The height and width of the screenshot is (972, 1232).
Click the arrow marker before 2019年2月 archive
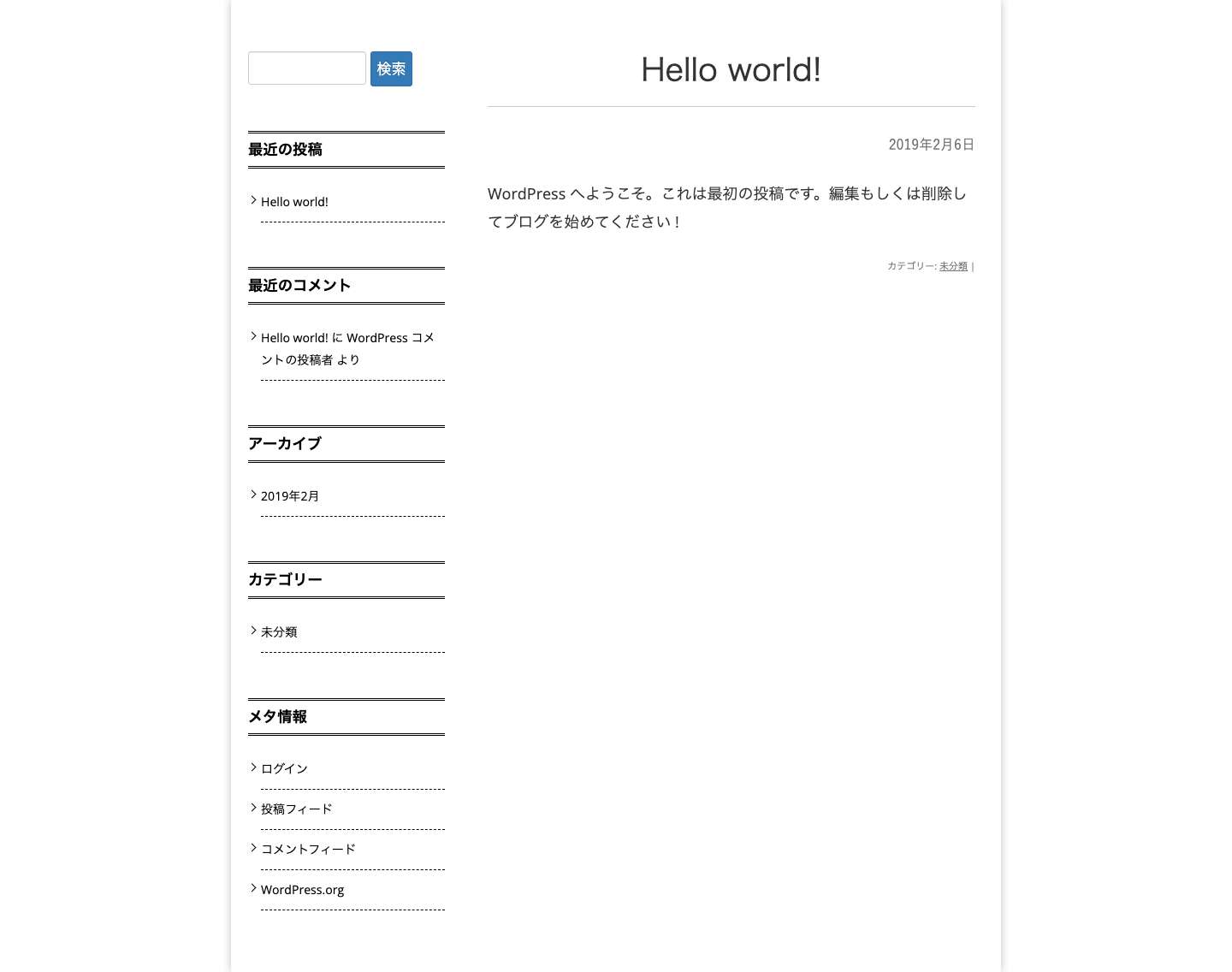coord(254,494)
